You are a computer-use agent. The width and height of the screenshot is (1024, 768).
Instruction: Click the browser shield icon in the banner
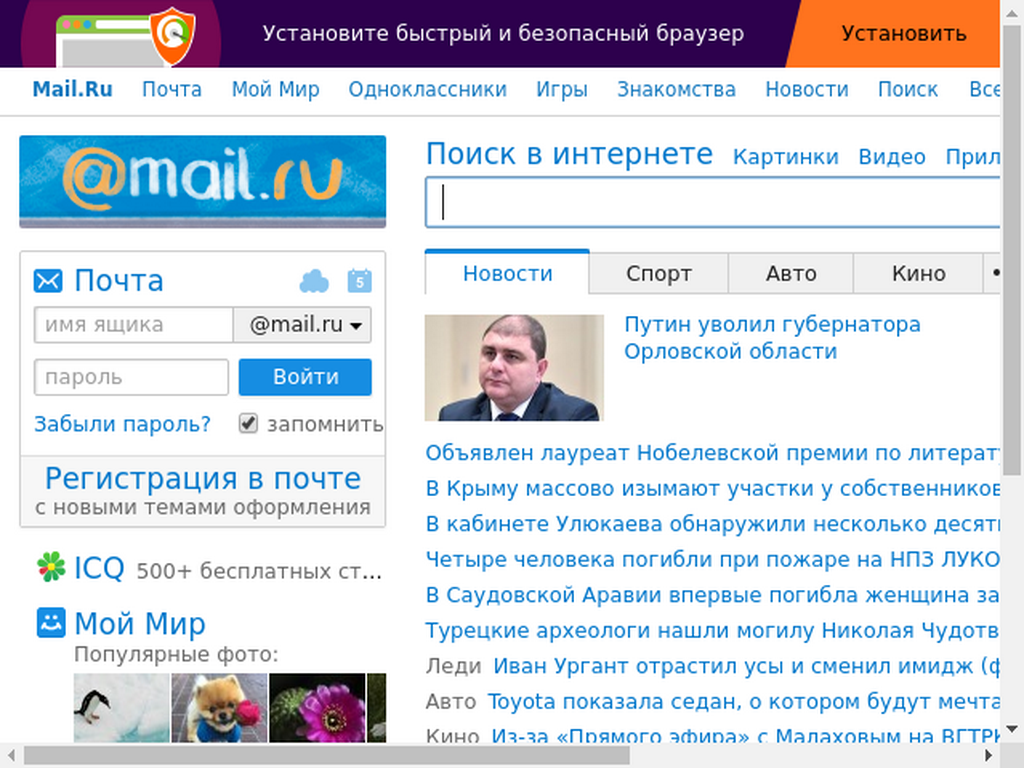[172, 36]
